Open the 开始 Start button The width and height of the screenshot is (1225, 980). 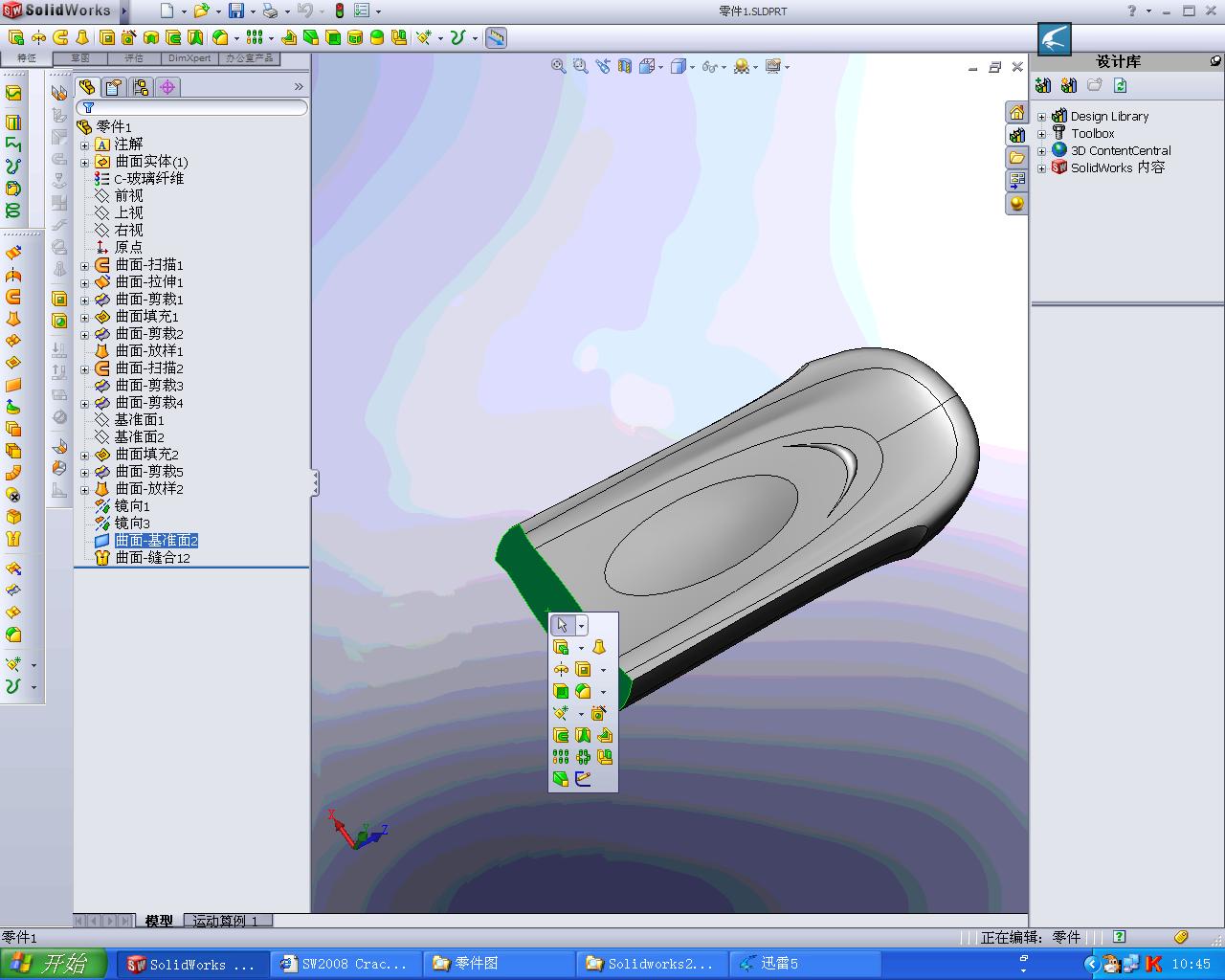[x=56, y=964]
